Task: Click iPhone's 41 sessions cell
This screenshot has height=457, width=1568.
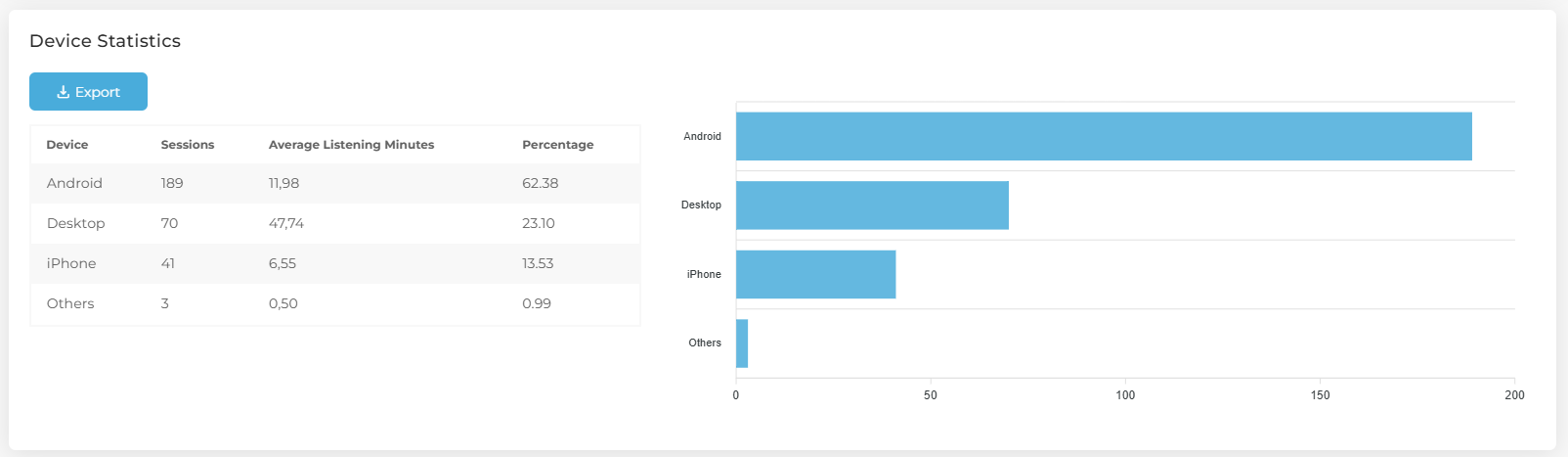Action: pyautogui.click(x=168, y=263)
